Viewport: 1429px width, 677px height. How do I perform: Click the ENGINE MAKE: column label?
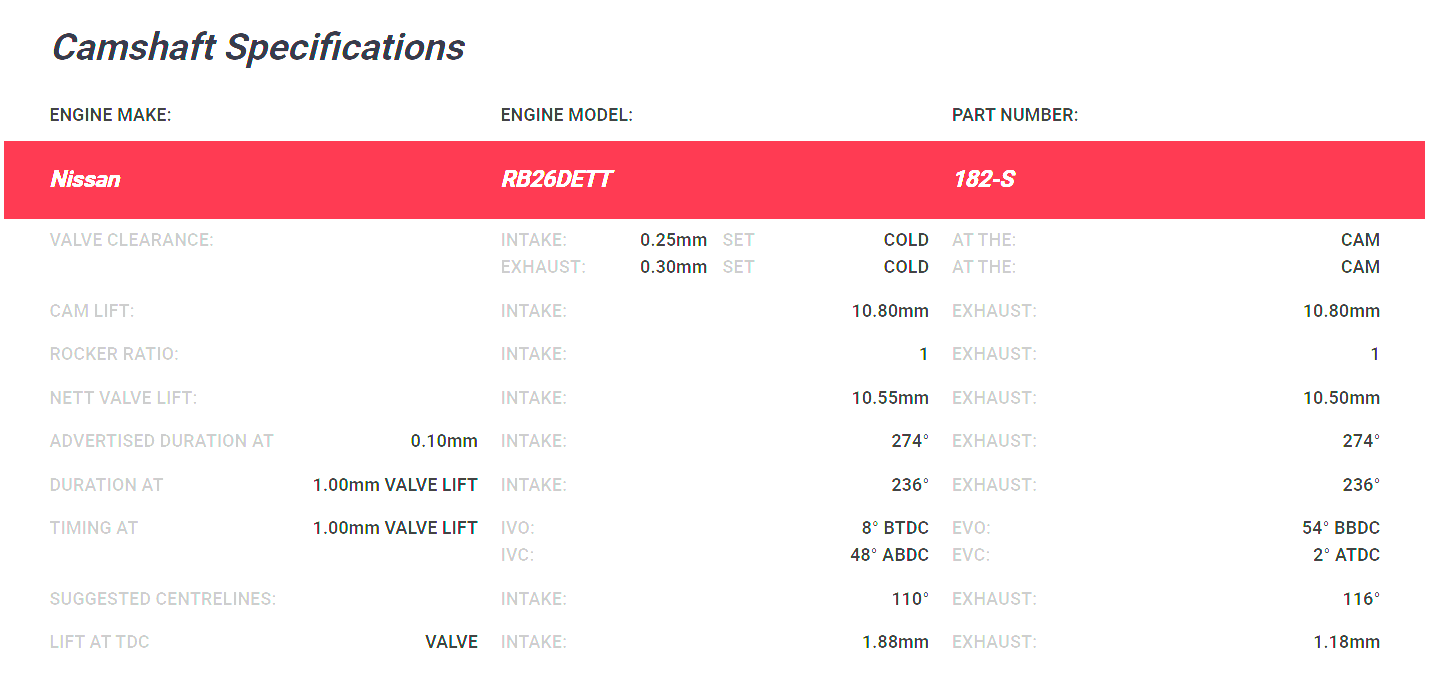pos(110,115)
